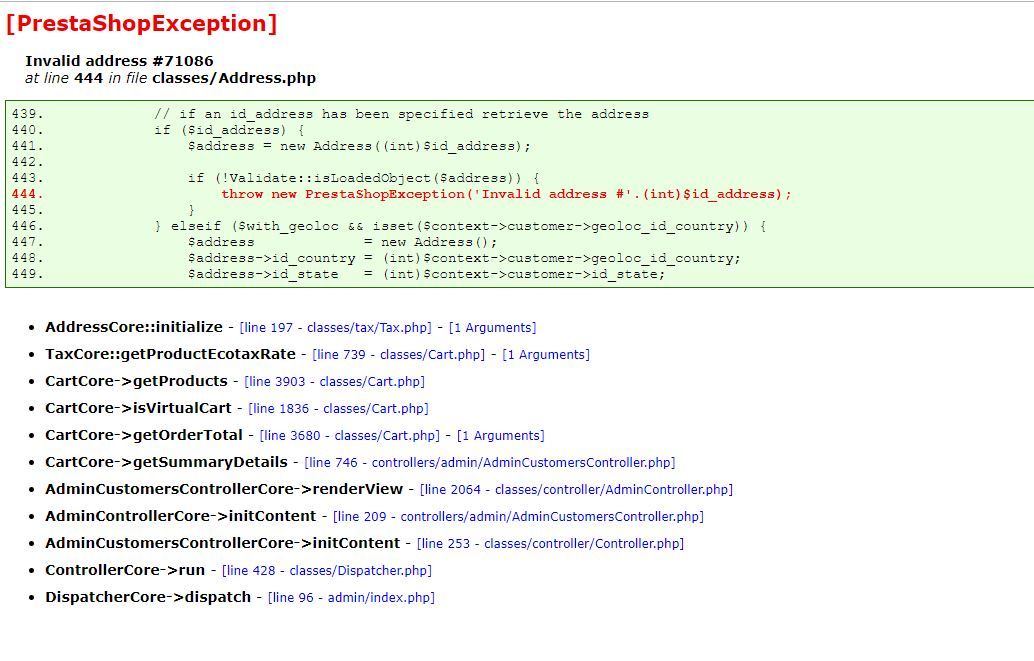
Task: Click CartCore->isVirtualCart in the stack trace
Action: pyautogui.click(x=138, y=409)
